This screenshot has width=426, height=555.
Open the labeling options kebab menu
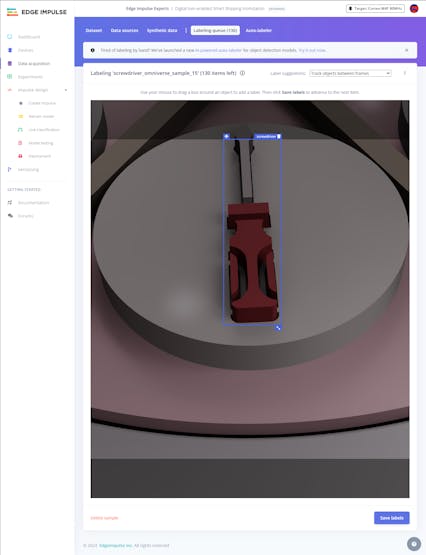(x=405, y=73)
